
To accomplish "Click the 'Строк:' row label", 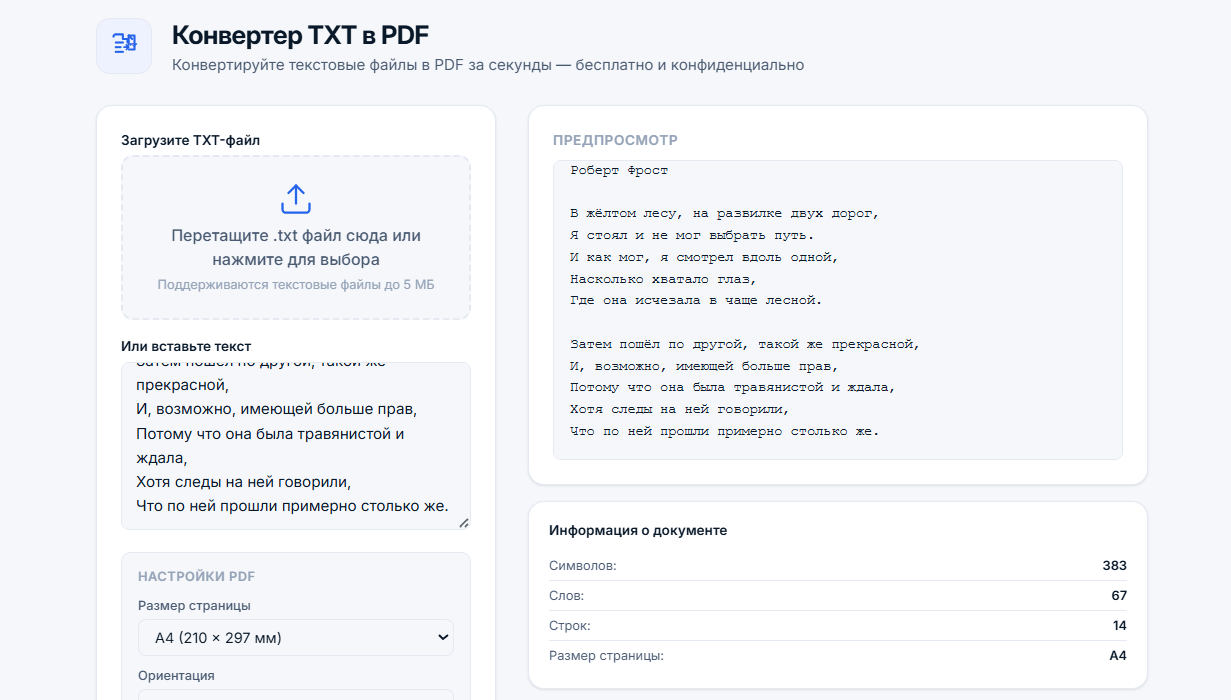I will (570, 626).
